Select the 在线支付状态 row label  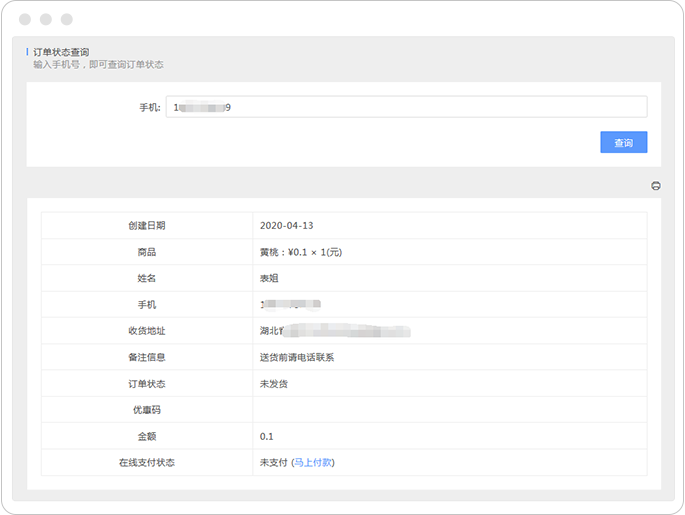(147, 462)
